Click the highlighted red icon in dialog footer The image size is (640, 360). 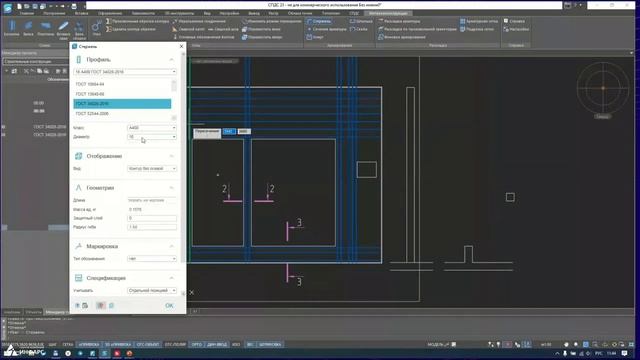pos(100,305)
